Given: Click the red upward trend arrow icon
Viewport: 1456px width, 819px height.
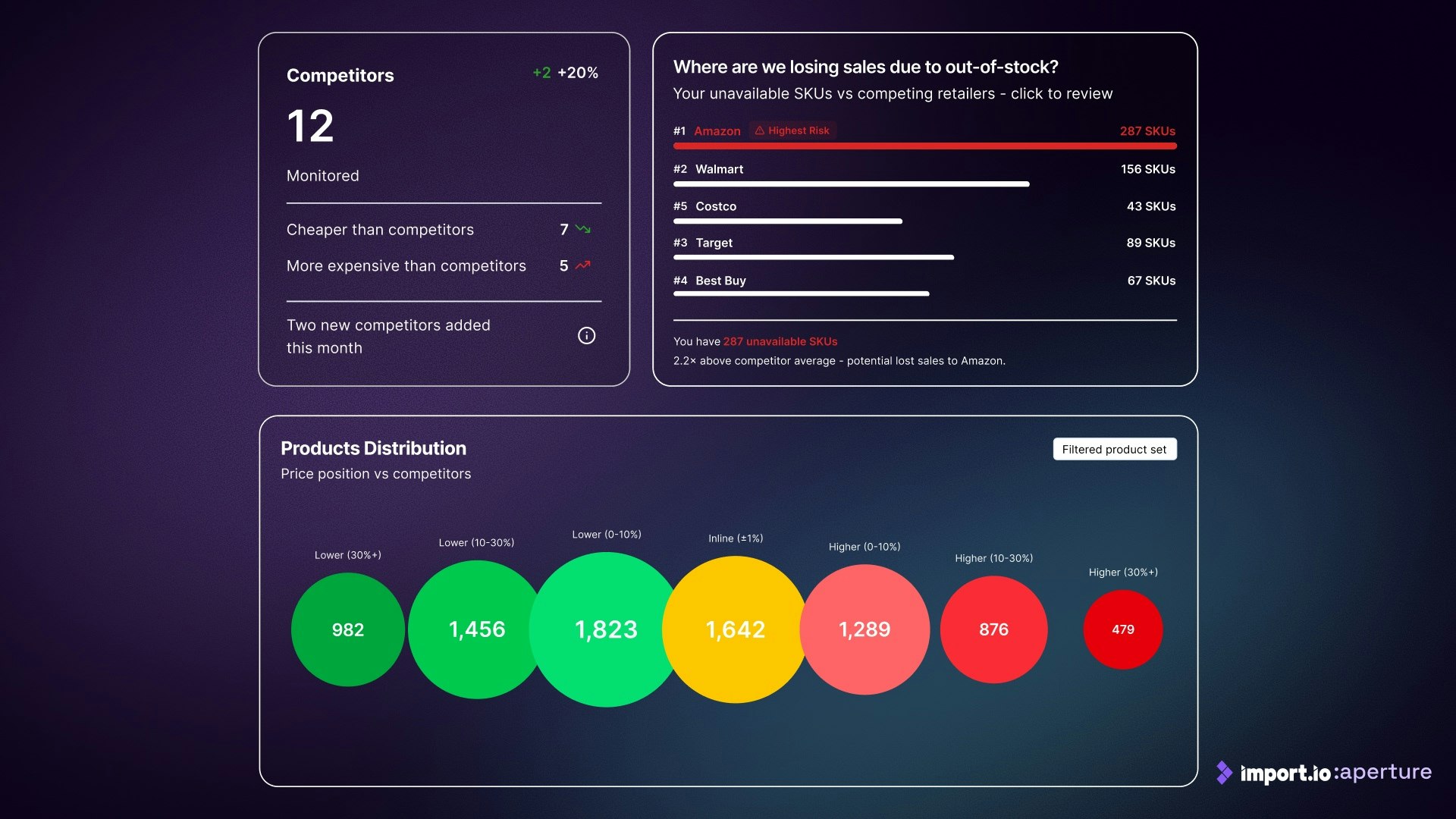Looking at the screenshot, I should click(x=582, y=265).
